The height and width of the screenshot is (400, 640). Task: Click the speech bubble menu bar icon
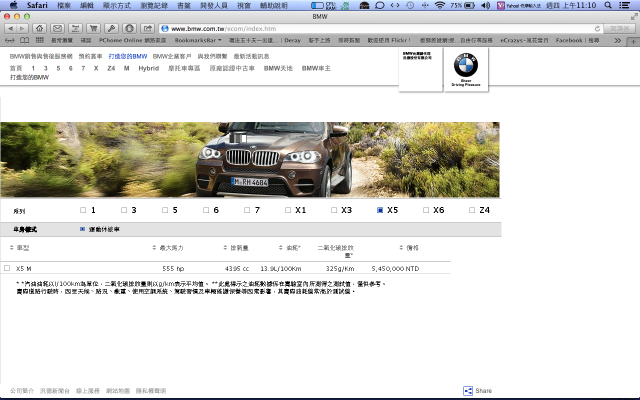tap(380, 5)
